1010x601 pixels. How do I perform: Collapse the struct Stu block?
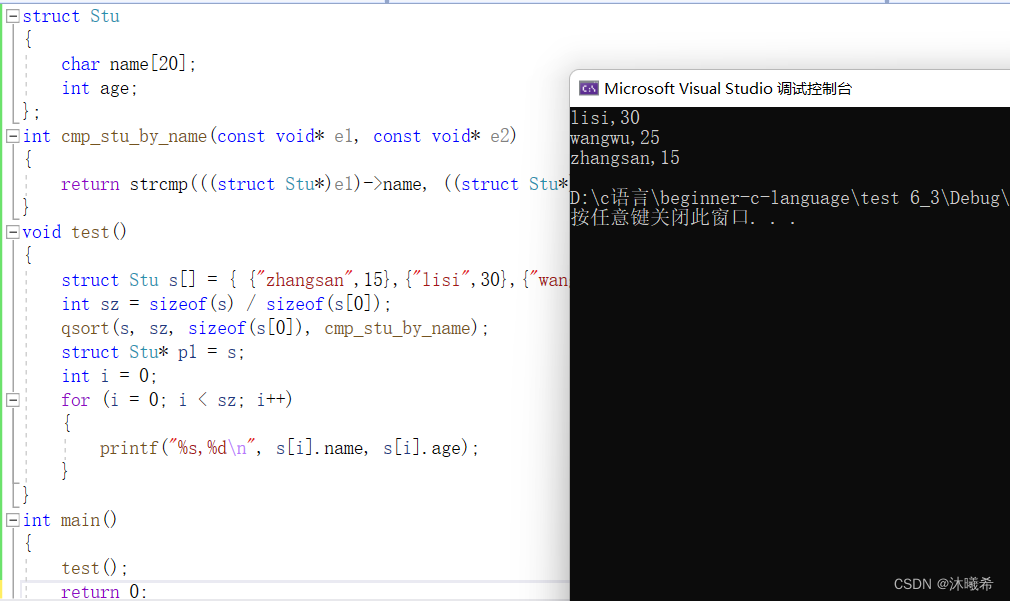tap(12, 17)
